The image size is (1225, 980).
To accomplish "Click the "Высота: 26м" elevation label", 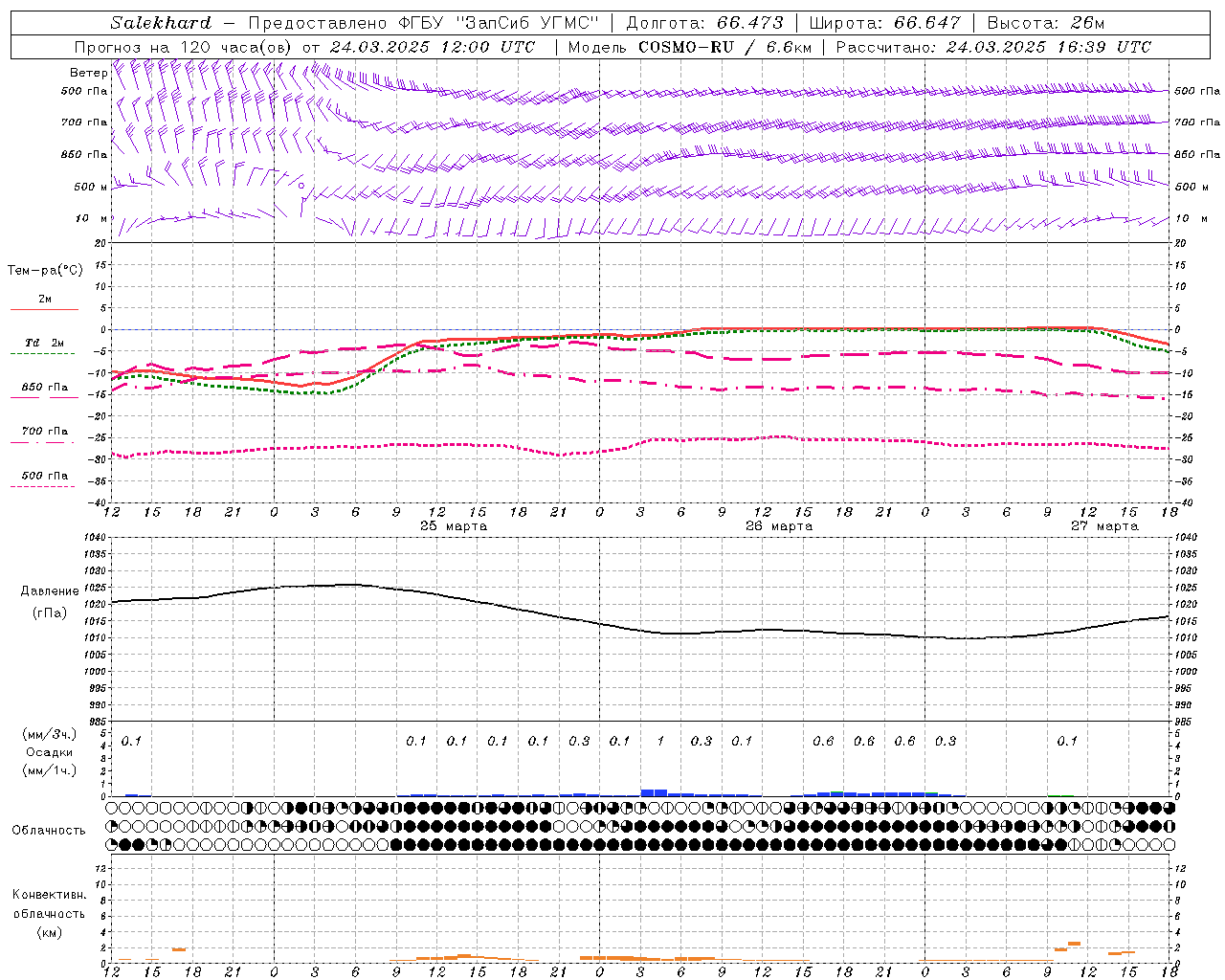I will pyautogui.click(x=1045, y=22).
